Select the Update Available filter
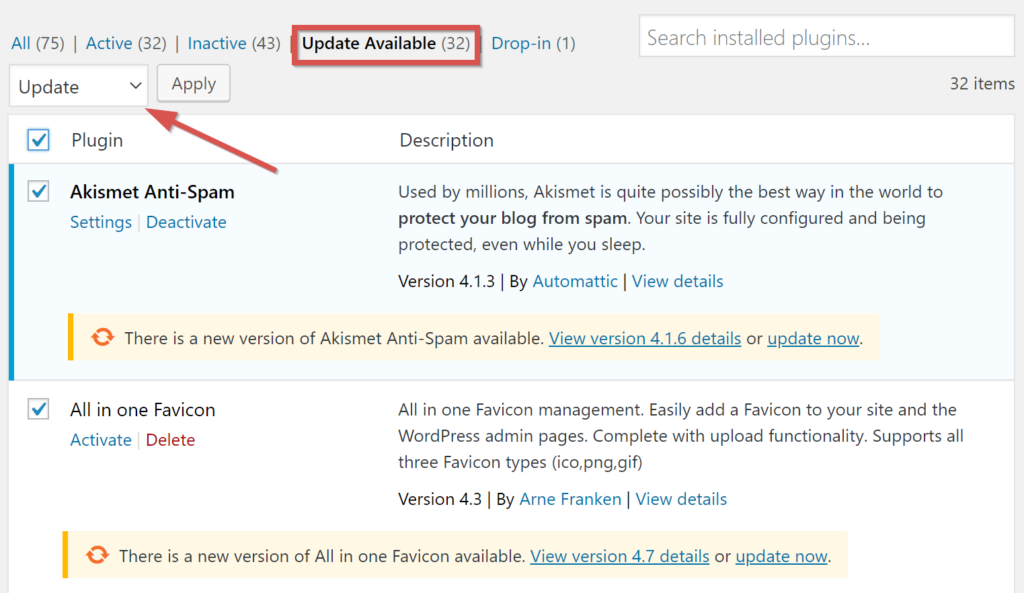Screen dimensions: 1024x593 coord(385,43)
